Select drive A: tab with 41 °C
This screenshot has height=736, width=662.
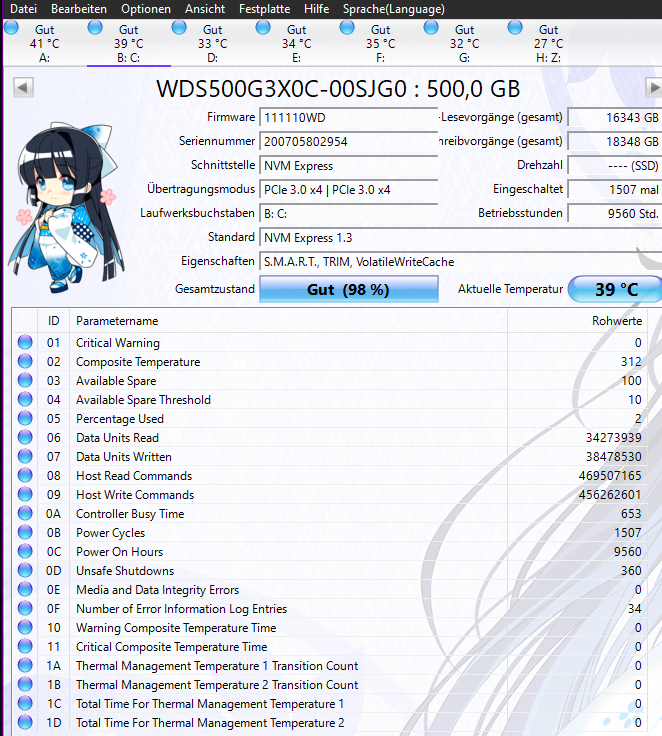[x=45, y=43]
